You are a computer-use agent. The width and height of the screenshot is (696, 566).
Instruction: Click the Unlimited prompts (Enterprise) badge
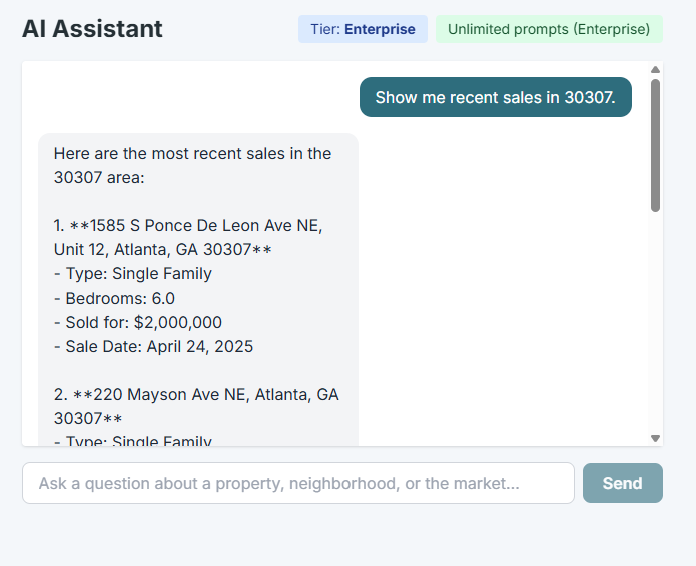[x=549, y=29]
